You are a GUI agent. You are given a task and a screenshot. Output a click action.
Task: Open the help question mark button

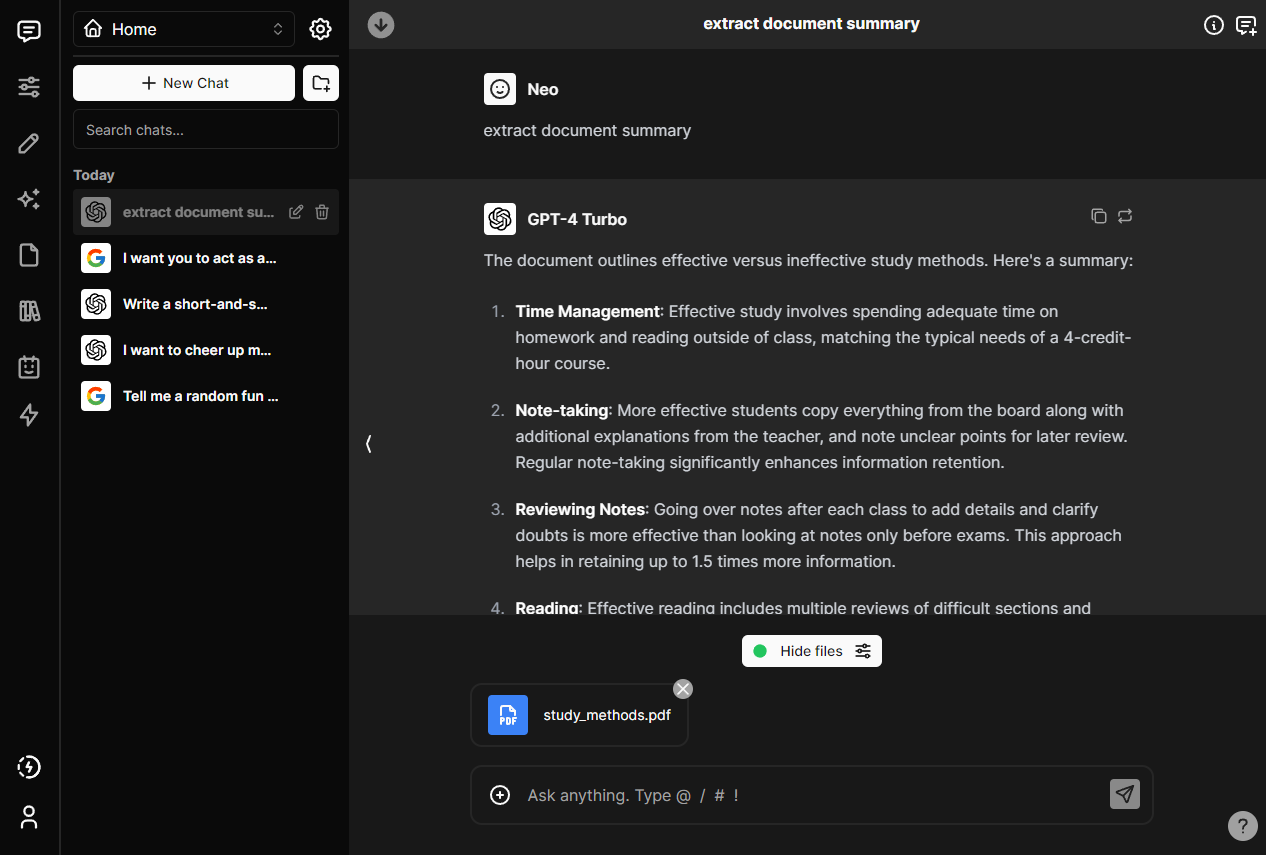tap(1242, 825)
